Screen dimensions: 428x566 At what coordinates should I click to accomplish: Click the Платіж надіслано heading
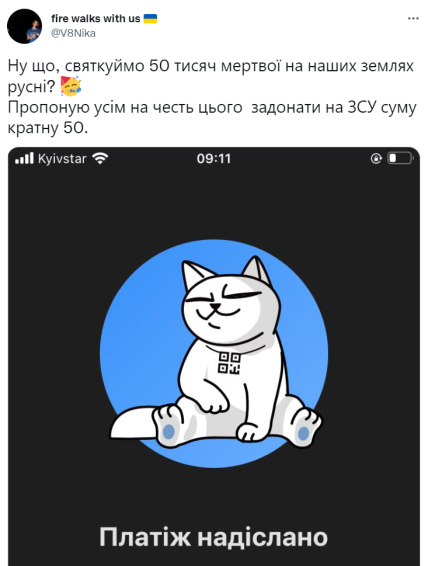click(214, 537)
